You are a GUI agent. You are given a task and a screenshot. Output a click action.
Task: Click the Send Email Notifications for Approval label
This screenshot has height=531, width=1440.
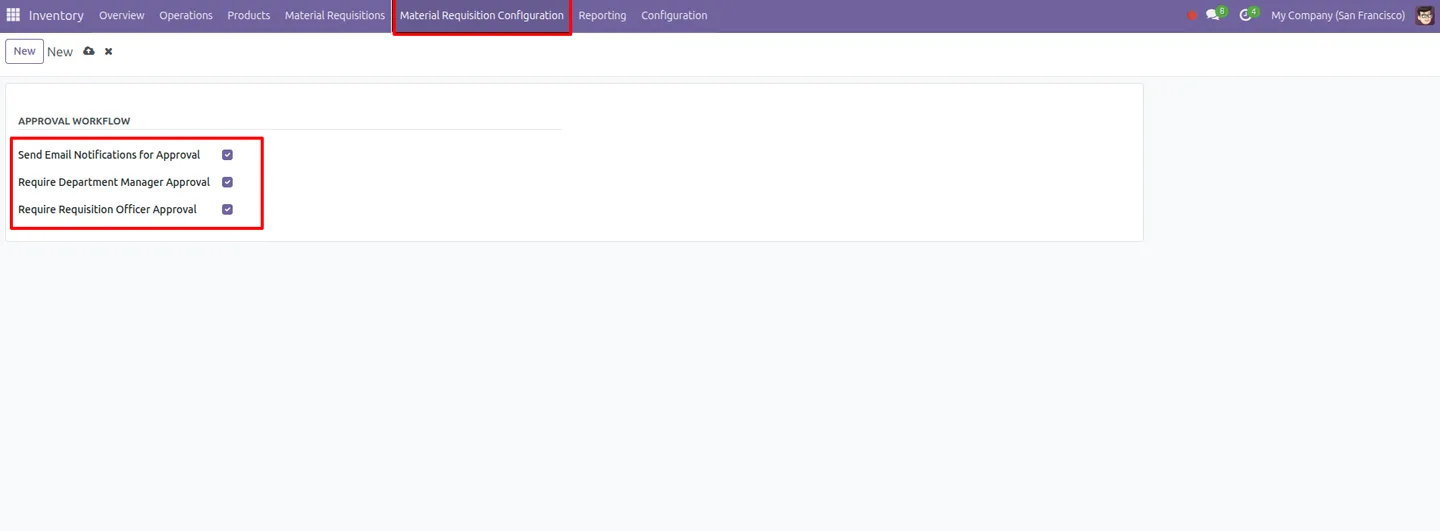[109, 155]
